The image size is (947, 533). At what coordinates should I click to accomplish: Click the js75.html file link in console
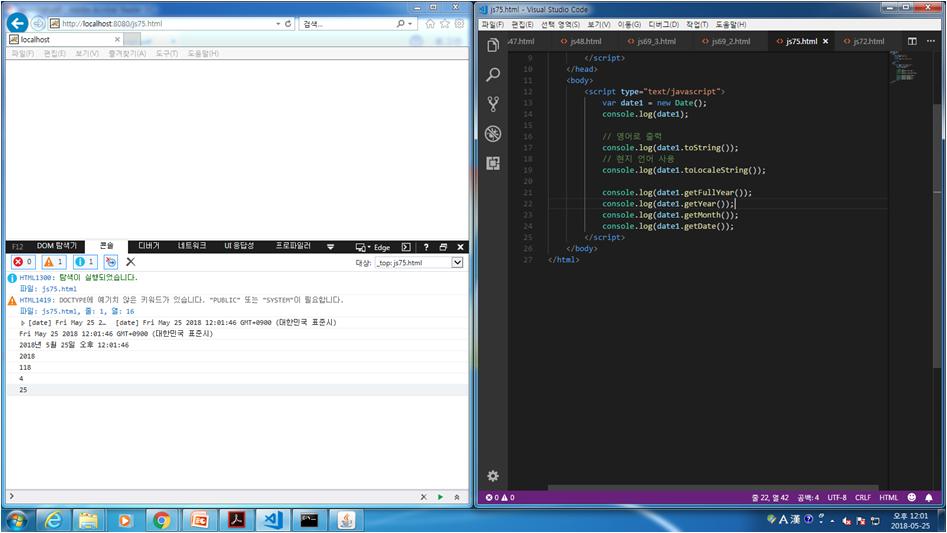pyautogui.click(x=59, y=289)
